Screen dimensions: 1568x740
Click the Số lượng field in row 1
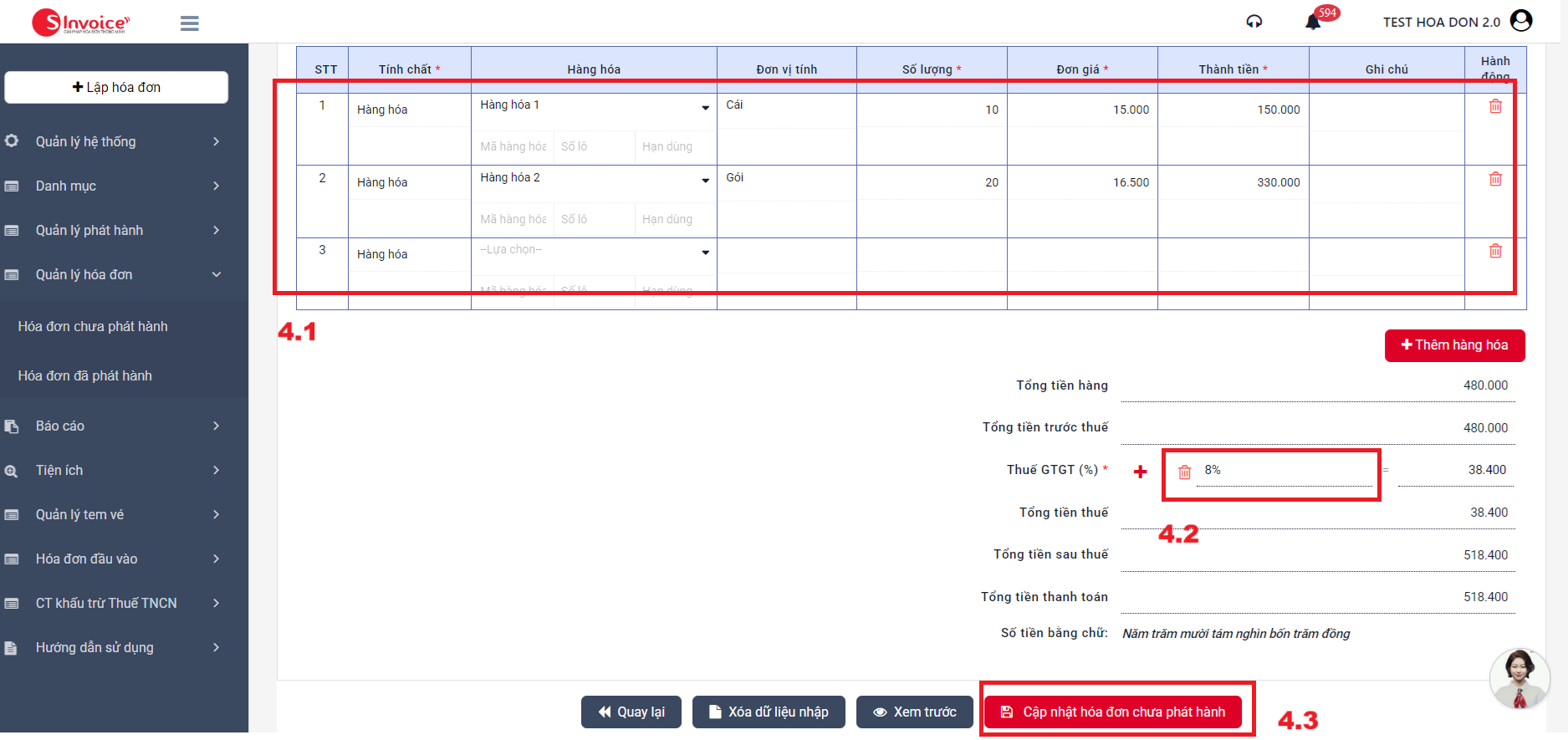pos(931,110)
